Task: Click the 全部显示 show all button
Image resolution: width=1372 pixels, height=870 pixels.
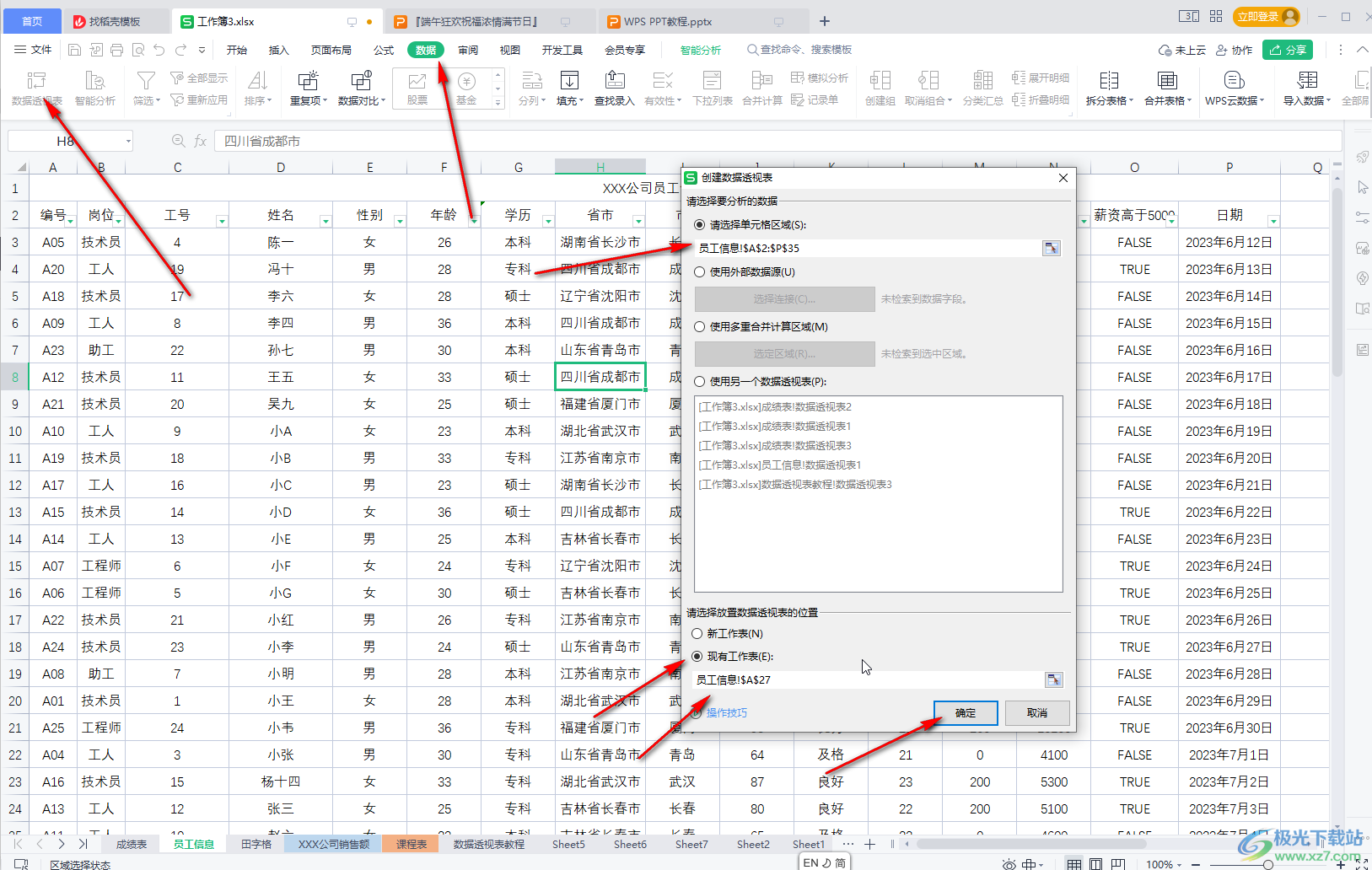Action: point(200,78)
